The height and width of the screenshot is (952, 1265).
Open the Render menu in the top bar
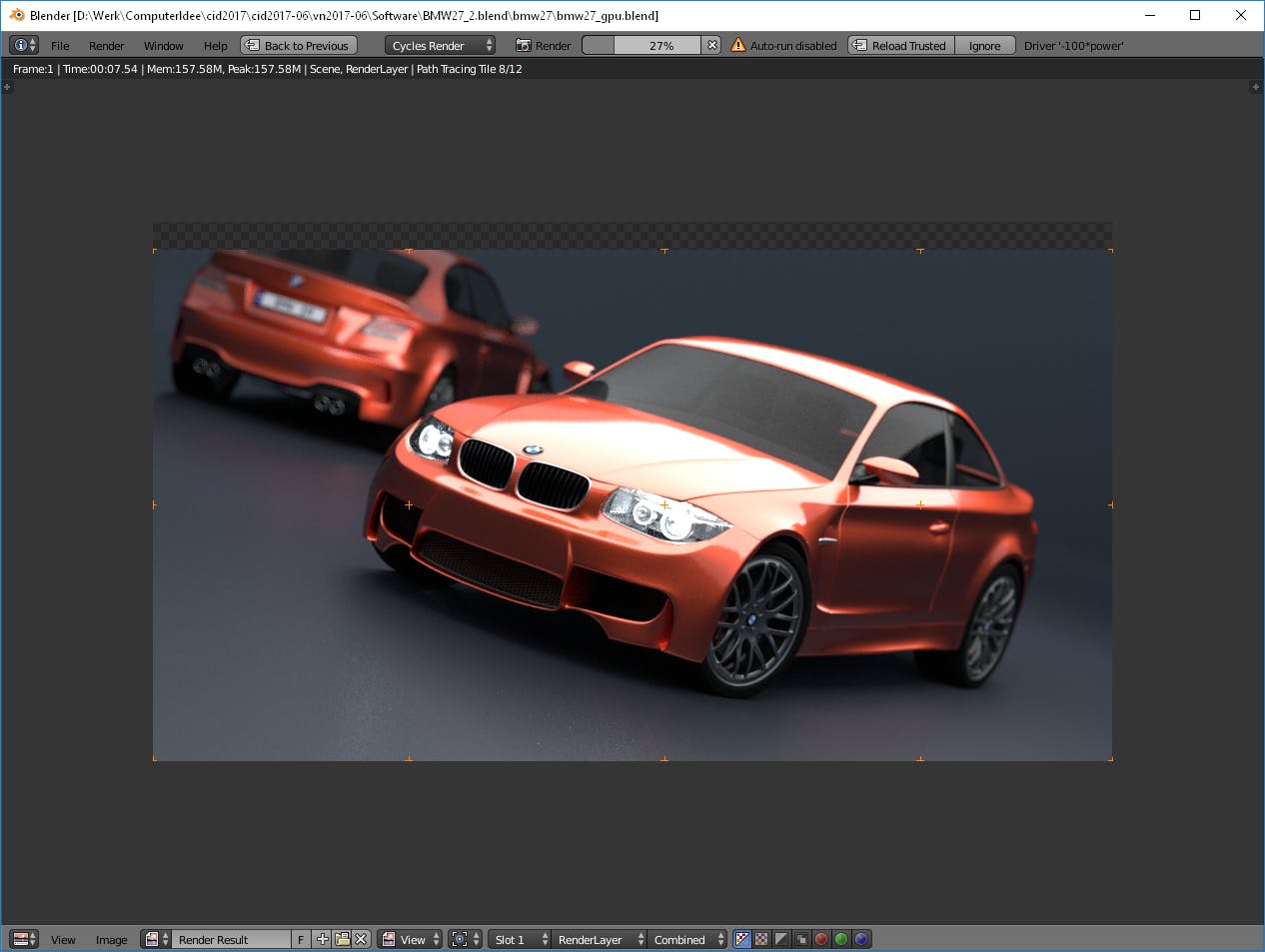click(x=106, y=45)
